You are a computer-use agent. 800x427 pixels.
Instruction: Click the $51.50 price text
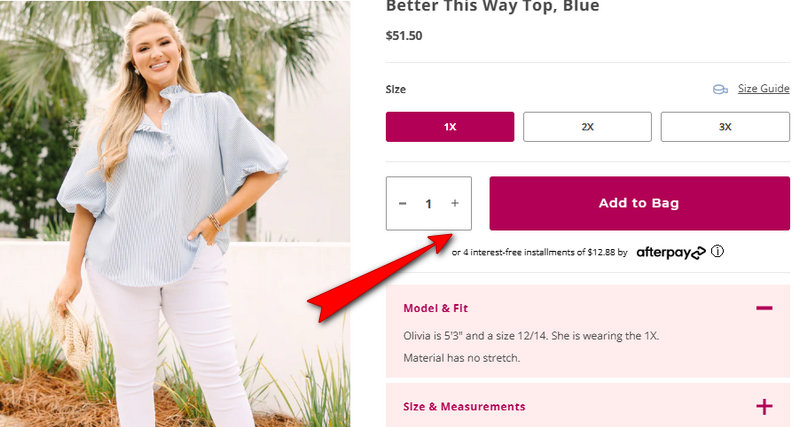(x=404, y=36)
